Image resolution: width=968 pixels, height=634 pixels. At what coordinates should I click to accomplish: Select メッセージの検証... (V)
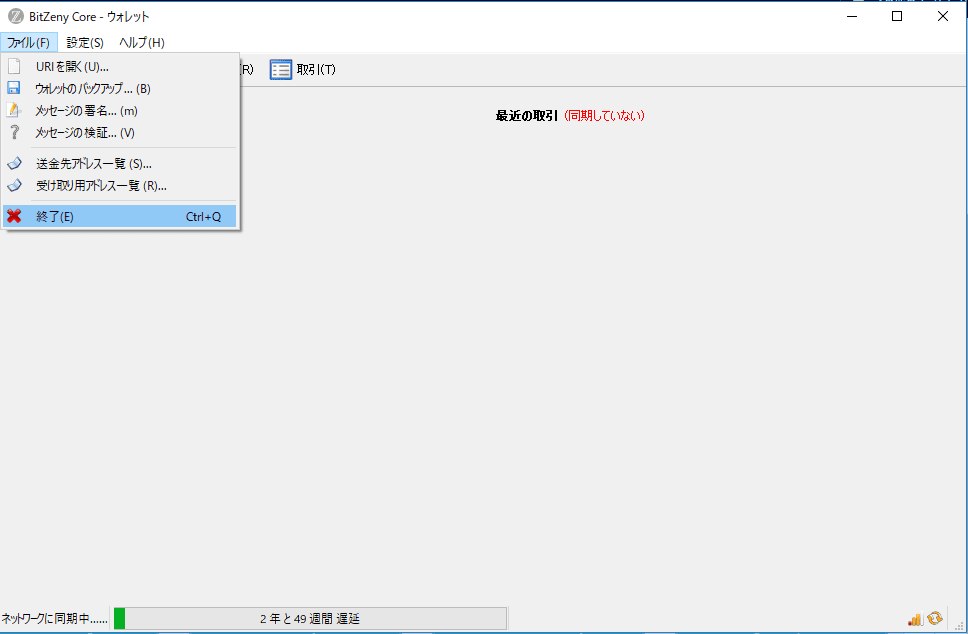120,133
